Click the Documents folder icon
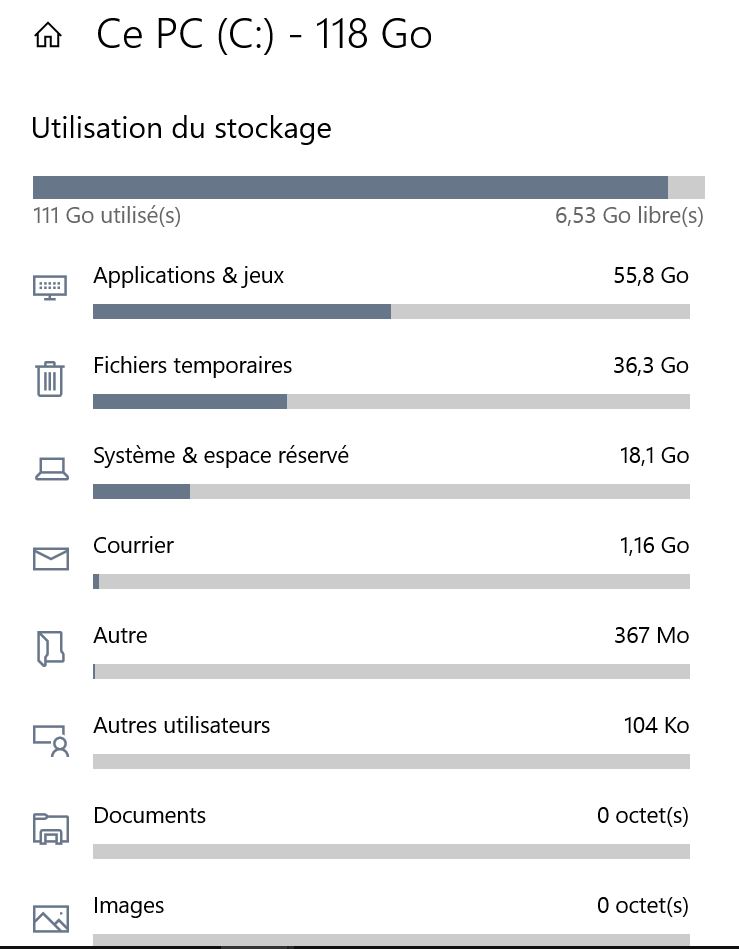Screen dimensions: 739x949 click(x=51, y=829)
